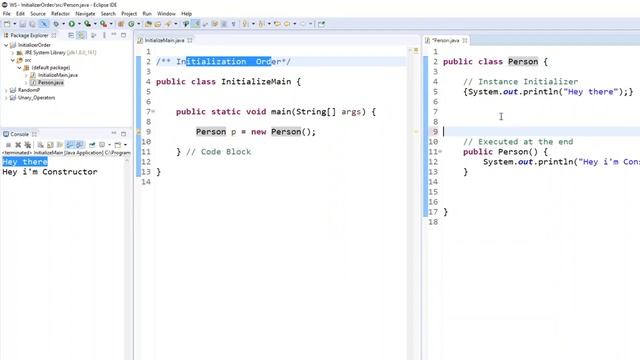Select Person.java in Package Explorer

click(51, 82)
